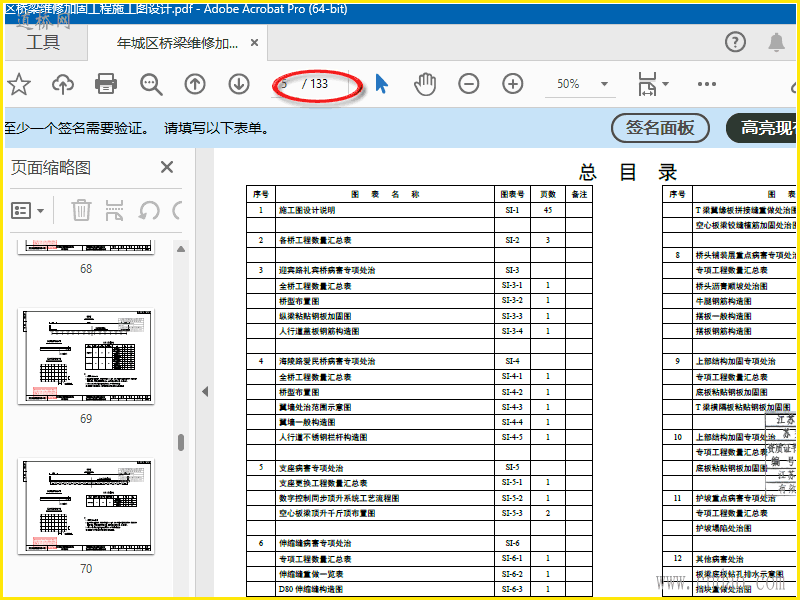Image resolution: width=800 pixels, height=600 pixels.
Task: Open the thumbnail options list menu
Action: (x=27, y=210)
